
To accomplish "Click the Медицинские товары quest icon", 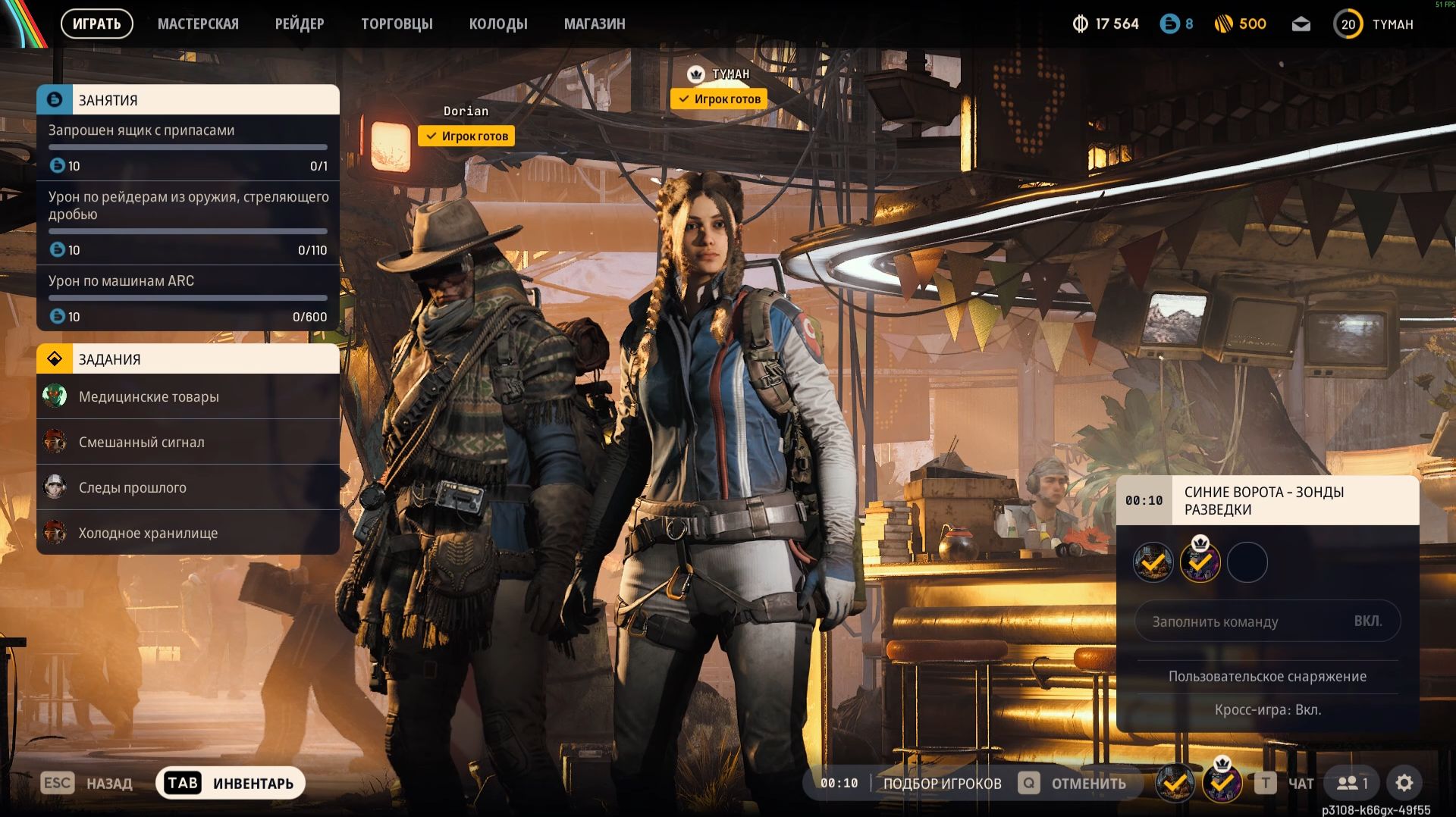I will [54, 396].
